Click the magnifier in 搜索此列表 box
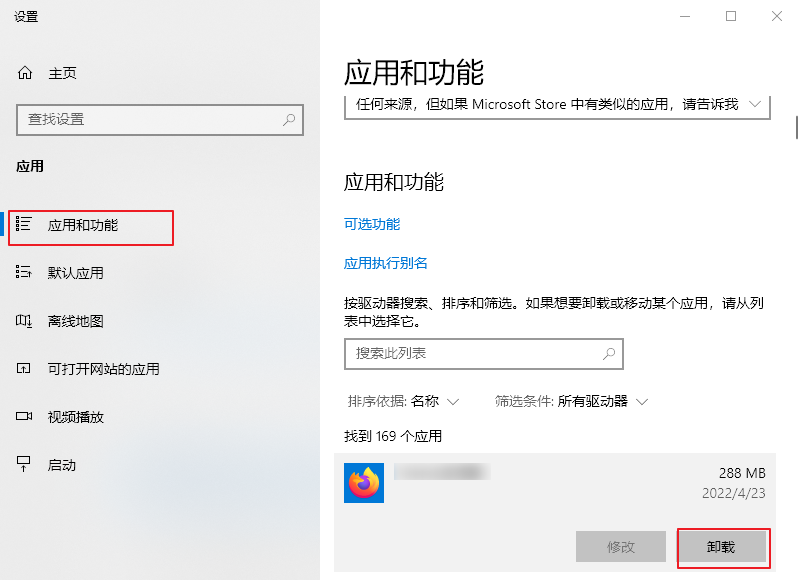The height and width of the screenshot is (580, 800). [x=609, y=354]
